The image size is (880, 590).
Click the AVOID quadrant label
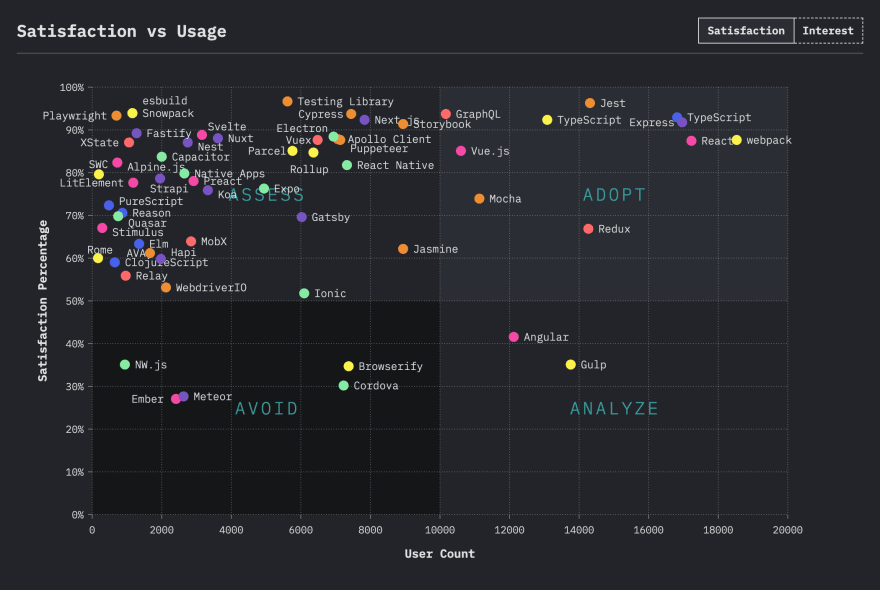[x=267, y=409]
